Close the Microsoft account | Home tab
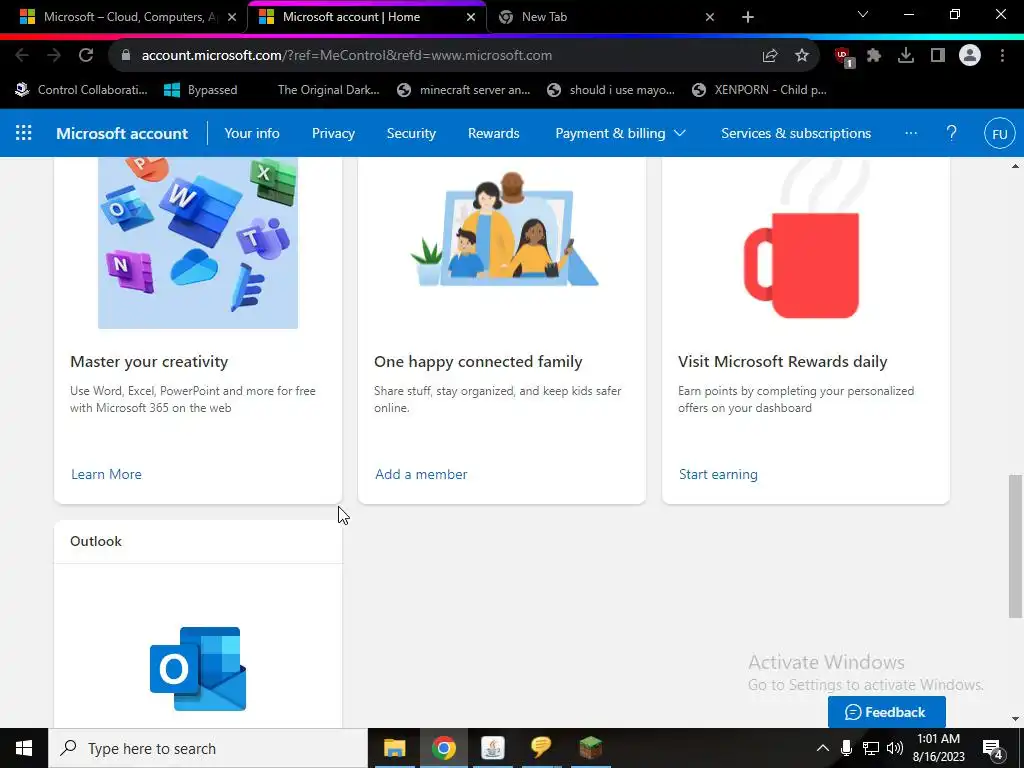1024x768 pixels. (471, 17)
